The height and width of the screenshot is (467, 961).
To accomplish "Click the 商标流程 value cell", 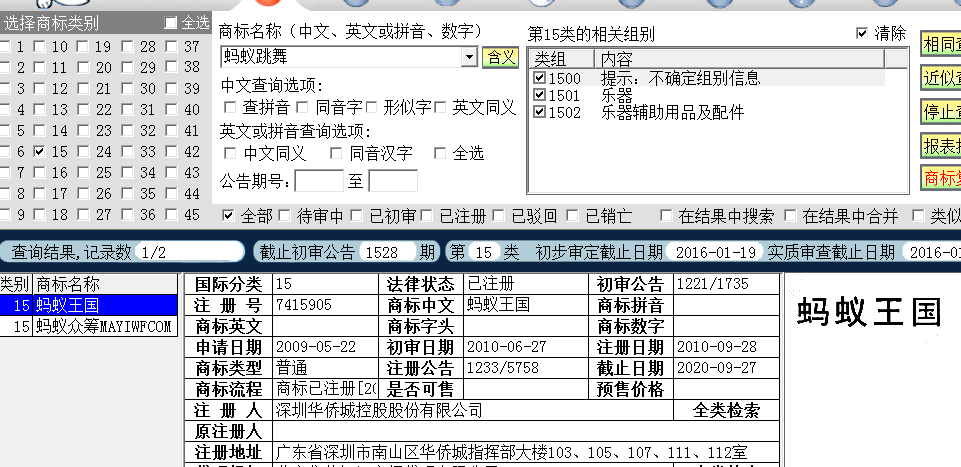I will point(325,389).
